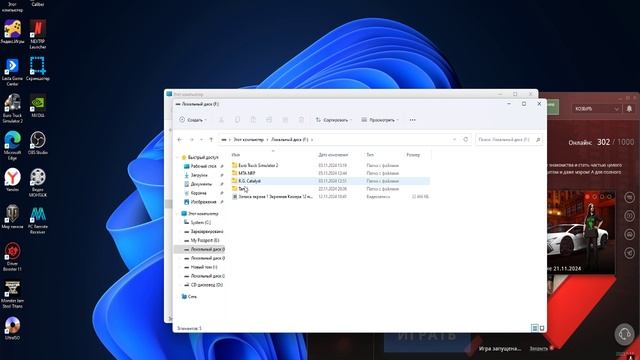Open the Сортировать (Sort) dropdown
The width and height of the screenshot is (640, 360).
(x=333, y=120)
